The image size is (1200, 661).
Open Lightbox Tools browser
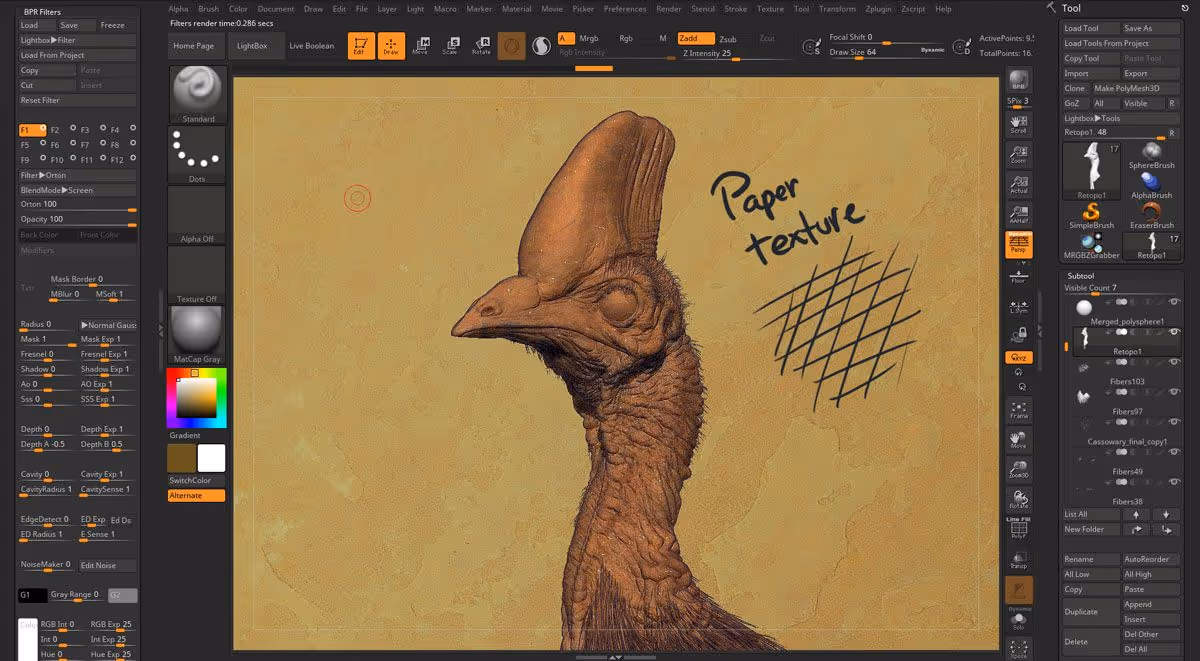tap(1120, 118)
